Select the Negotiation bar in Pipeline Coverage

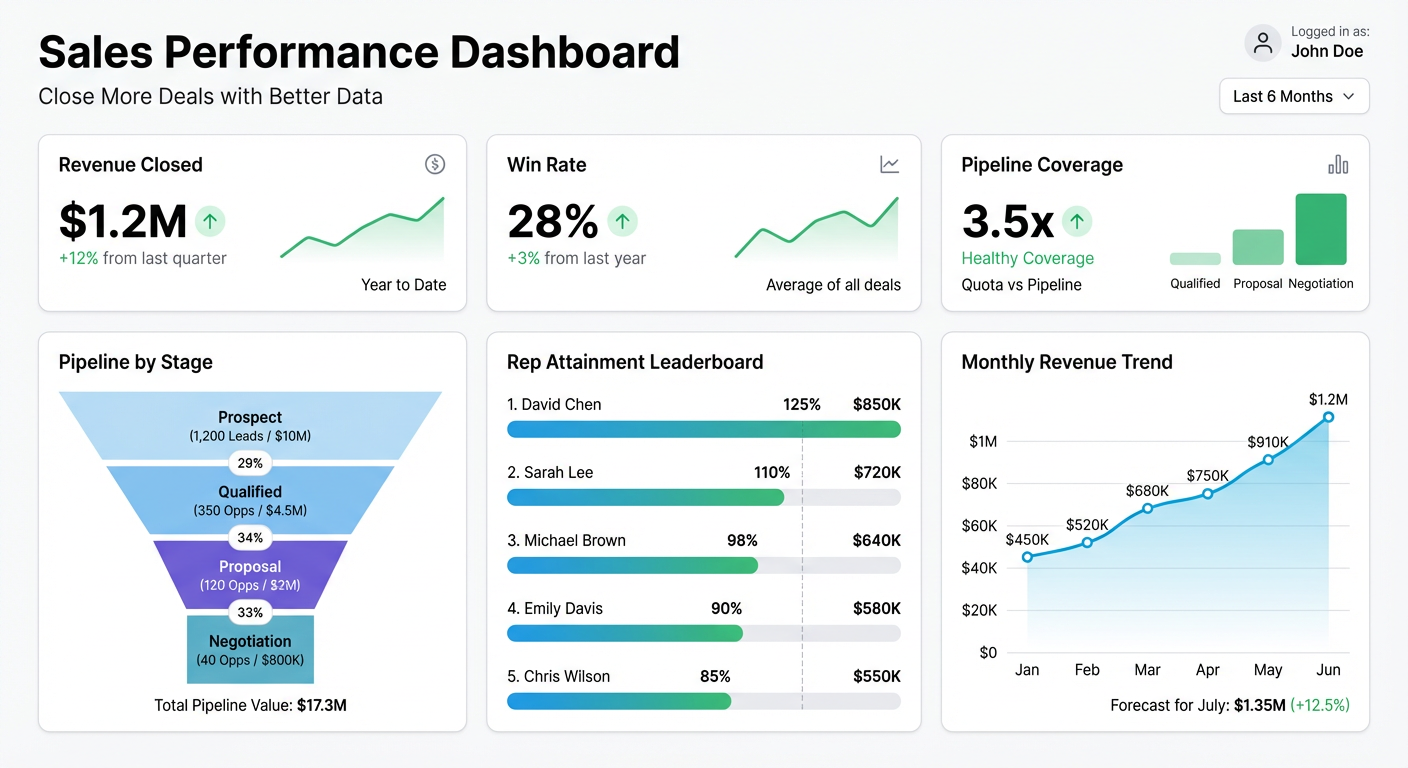click(1321, 229)
